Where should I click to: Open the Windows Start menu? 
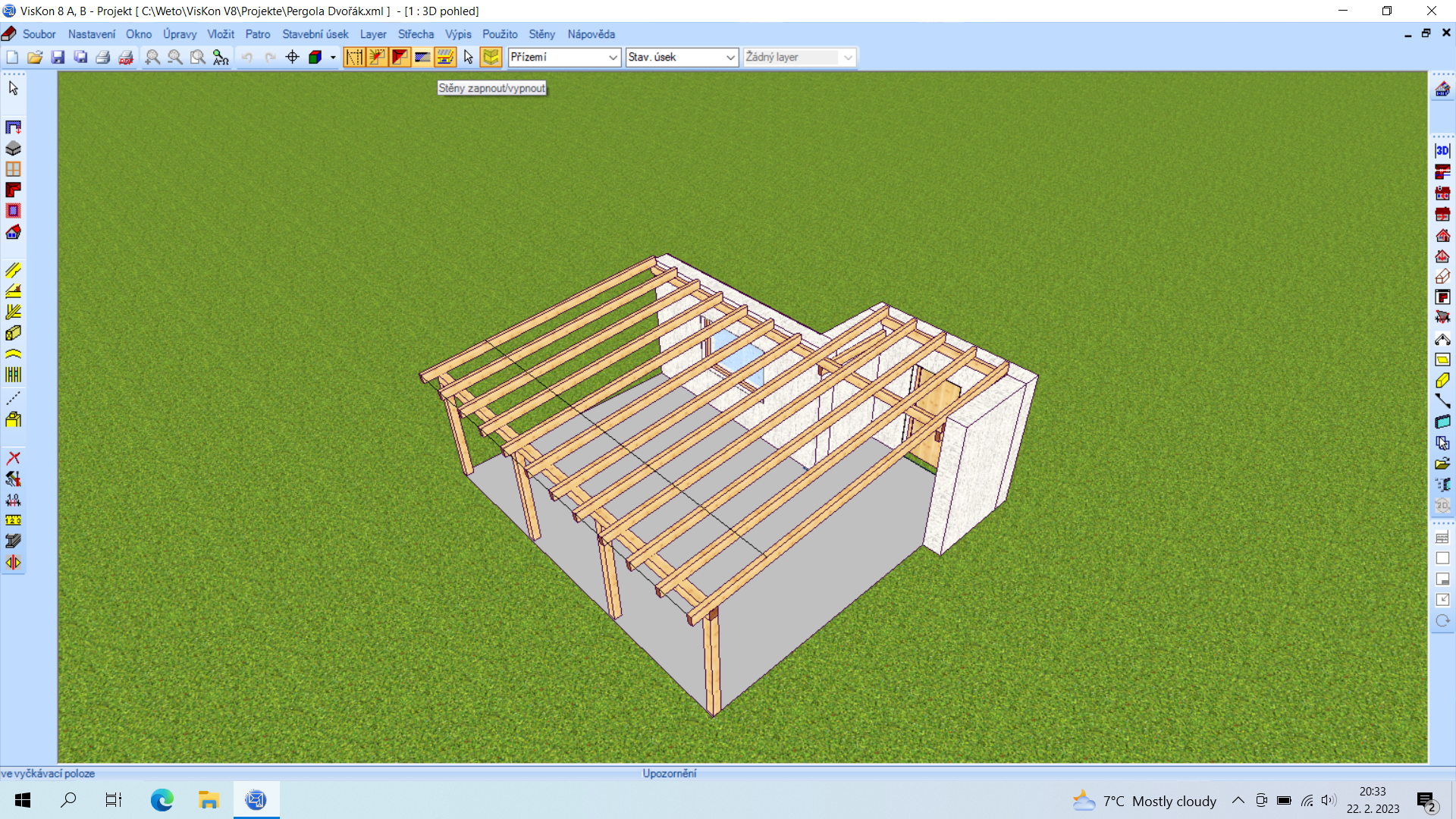tap(23, 800)
